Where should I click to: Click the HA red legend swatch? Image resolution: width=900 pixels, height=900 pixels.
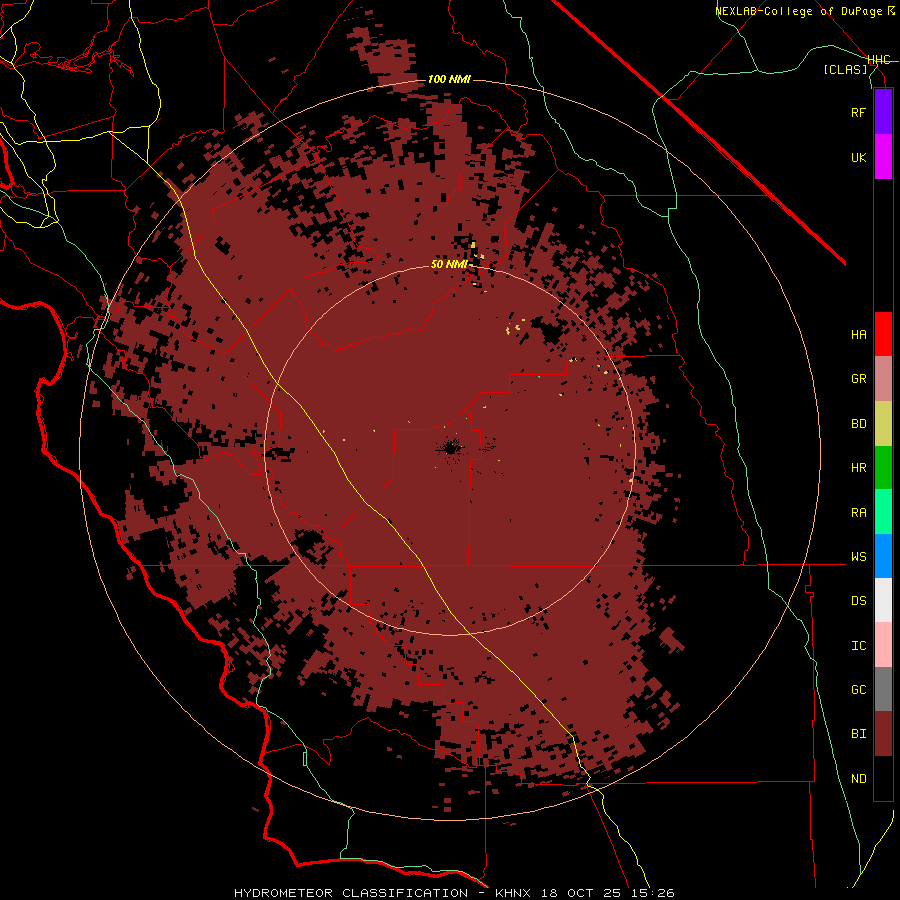pyautogui.click(x=883, y=334)
